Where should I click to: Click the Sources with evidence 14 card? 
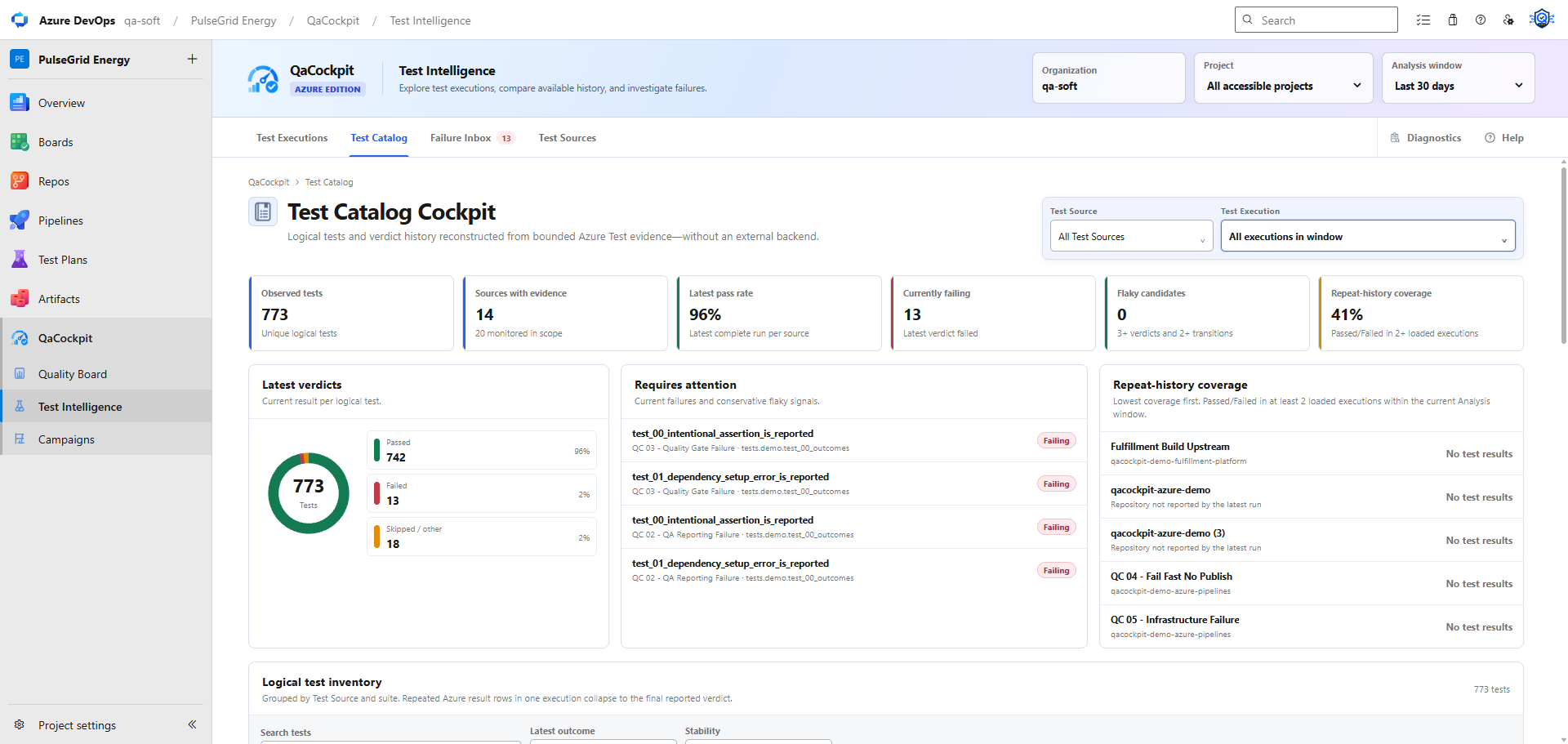pos(565,314)
